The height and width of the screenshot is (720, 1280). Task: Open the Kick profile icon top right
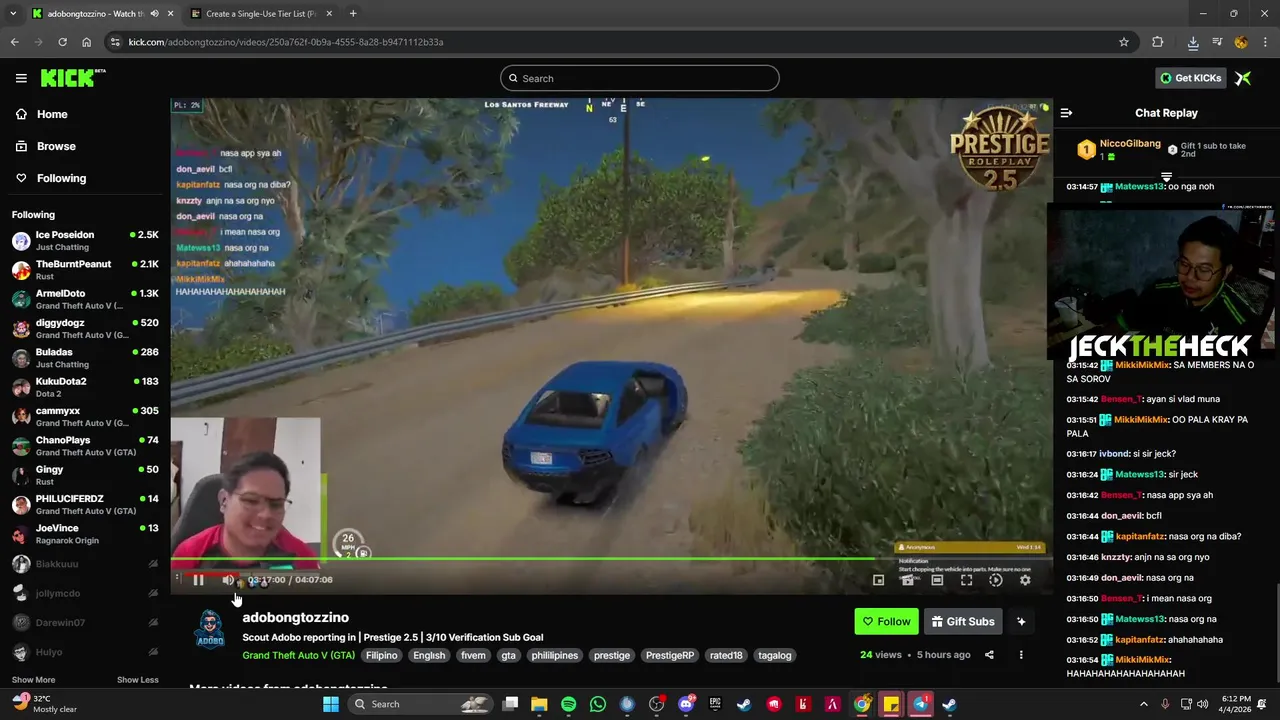[x=1243, y=78]
